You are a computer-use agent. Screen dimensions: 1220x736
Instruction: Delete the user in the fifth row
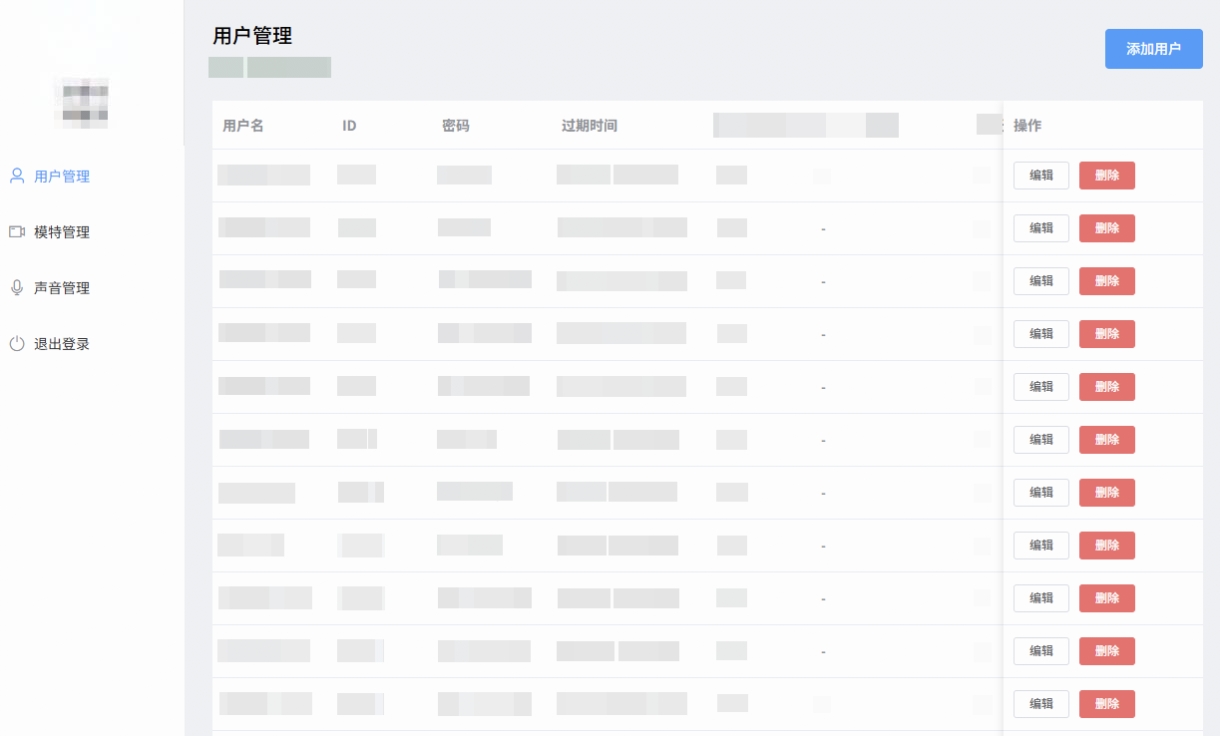point(1106,387)
